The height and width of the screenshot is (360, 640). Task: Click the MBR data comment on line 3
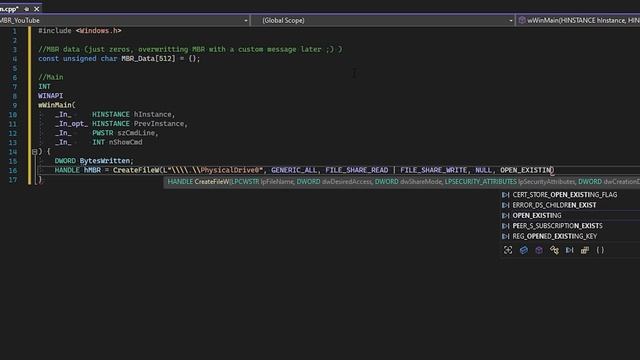point(190,49)
